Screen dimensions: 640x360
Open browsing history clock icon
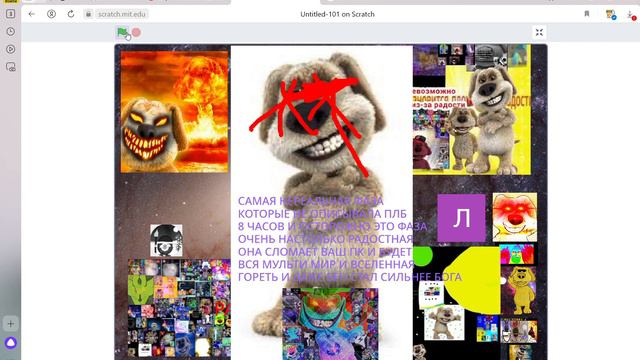(11, 31)
